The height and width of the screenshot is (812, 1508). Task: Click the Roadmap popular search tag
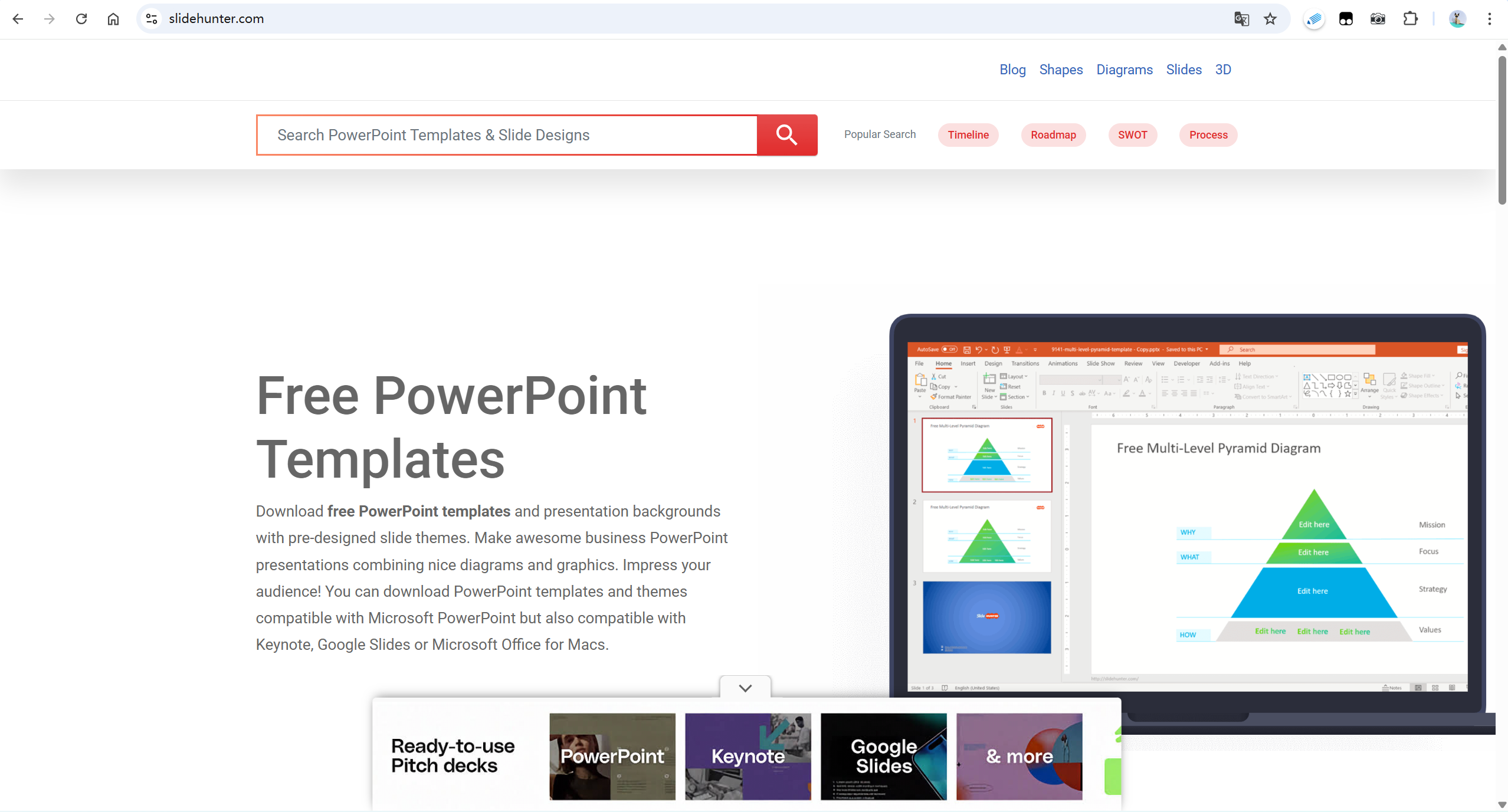point(1053,135)
